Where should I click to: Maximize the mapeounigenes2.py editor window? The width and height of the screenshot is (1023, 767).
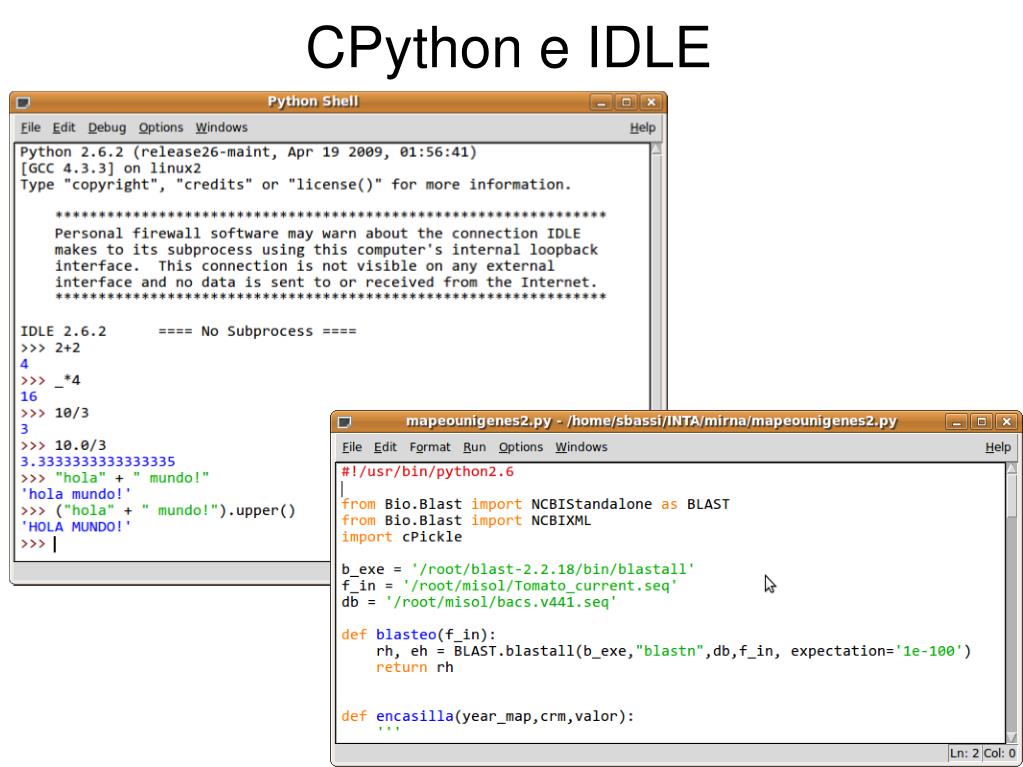[x=981, y=422]
